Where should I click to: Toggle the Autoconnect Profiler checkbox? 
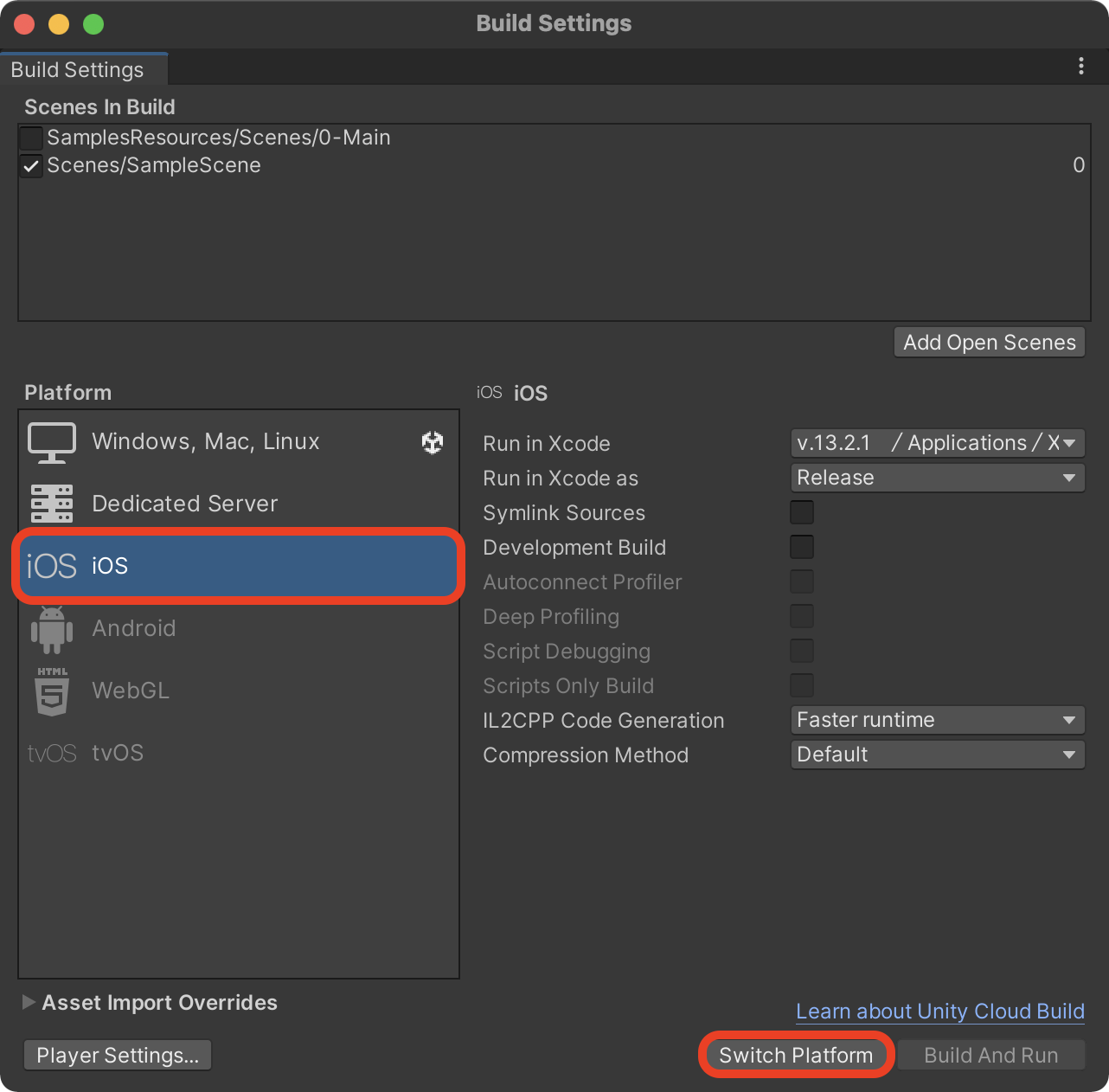click(x=802, y=581)
